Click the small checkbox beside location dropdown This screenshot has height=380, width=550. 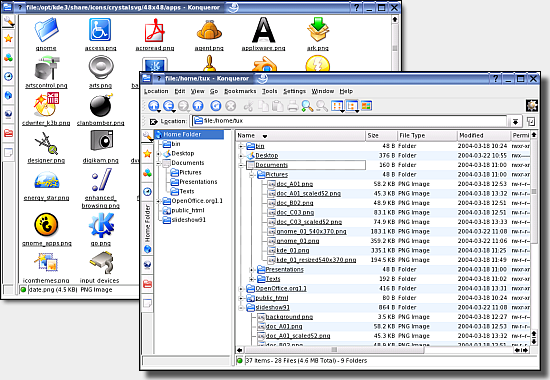(x=531, y=121)
